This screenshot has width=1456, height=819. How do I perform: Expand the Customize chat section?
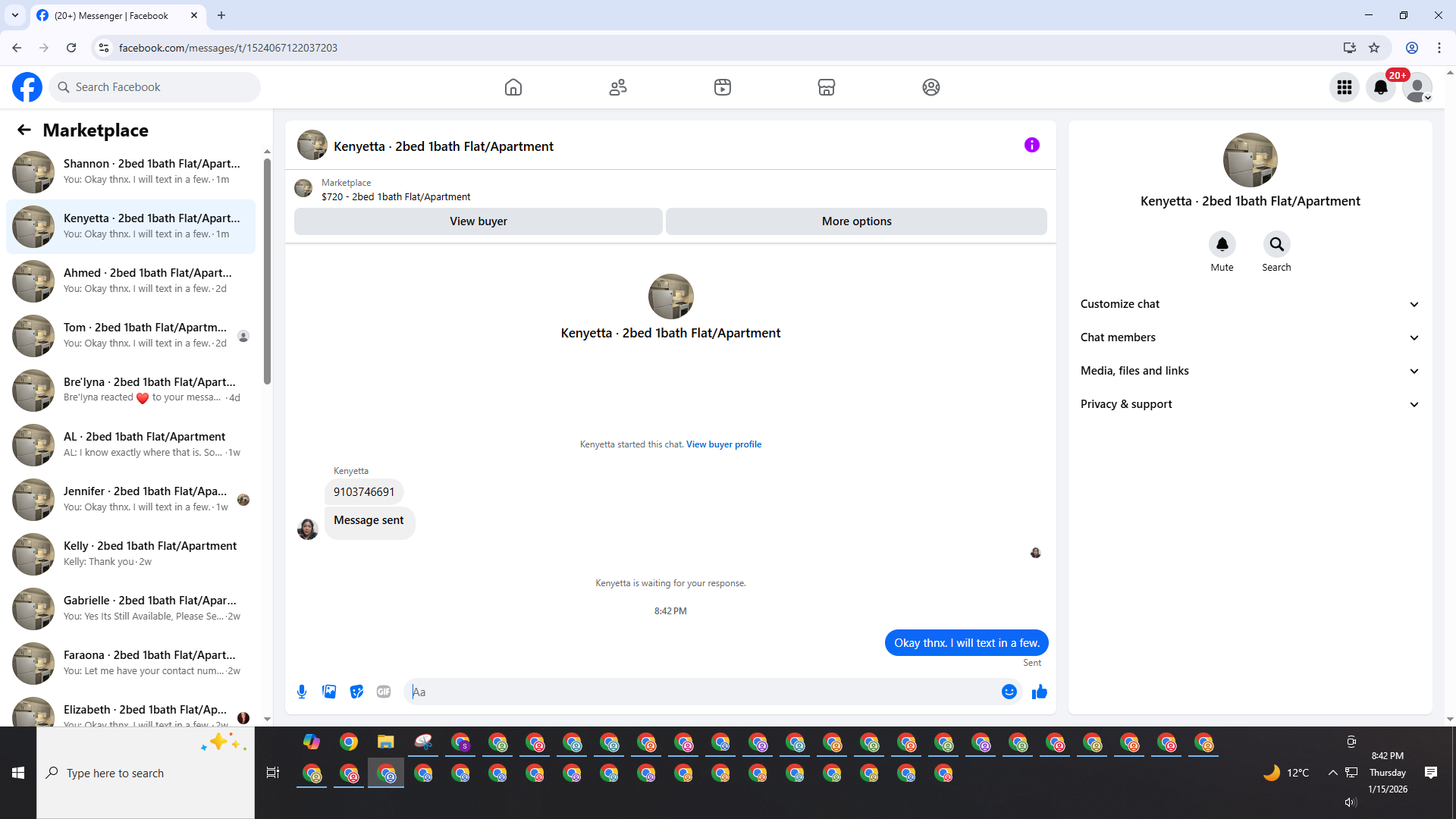[1249, 304]
